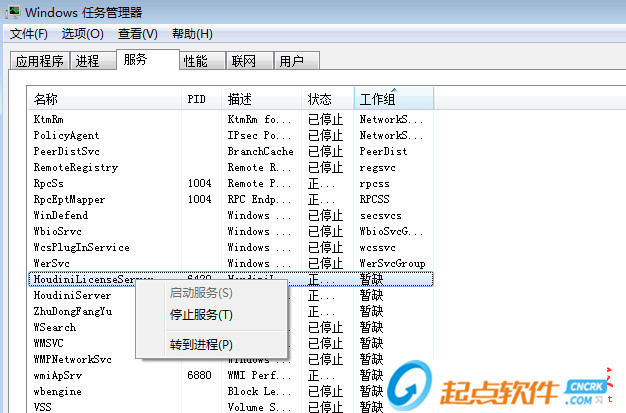This screenshot has width=626, height=413.
Task: Sort by the PID column header
Action: pos(201,99)
